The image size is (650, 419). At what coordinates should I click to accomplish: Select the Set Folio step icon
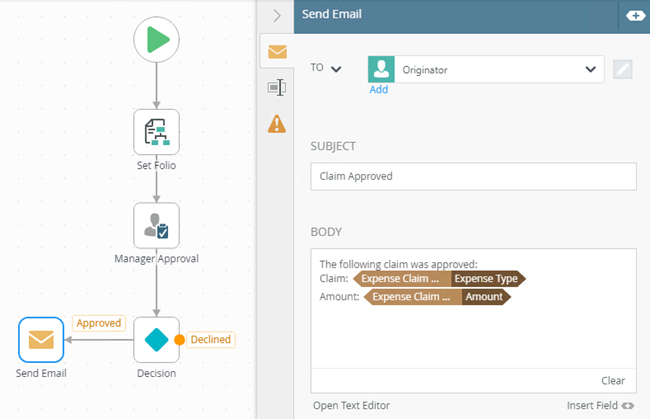pos(156,132)
